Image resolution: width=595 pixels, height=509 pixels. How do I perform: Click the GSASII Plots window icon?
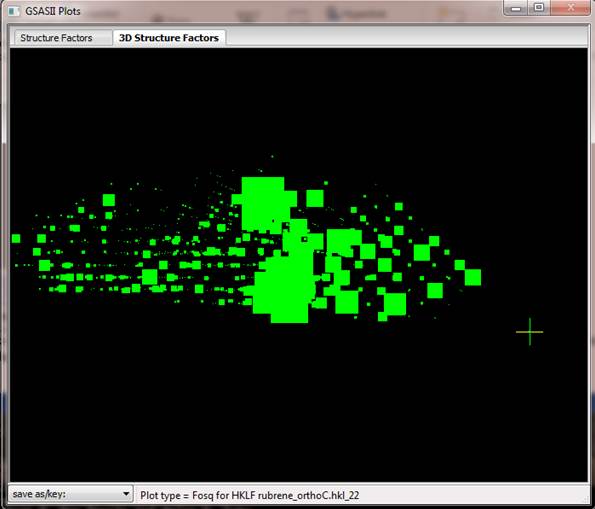click(x=14, y=11)
